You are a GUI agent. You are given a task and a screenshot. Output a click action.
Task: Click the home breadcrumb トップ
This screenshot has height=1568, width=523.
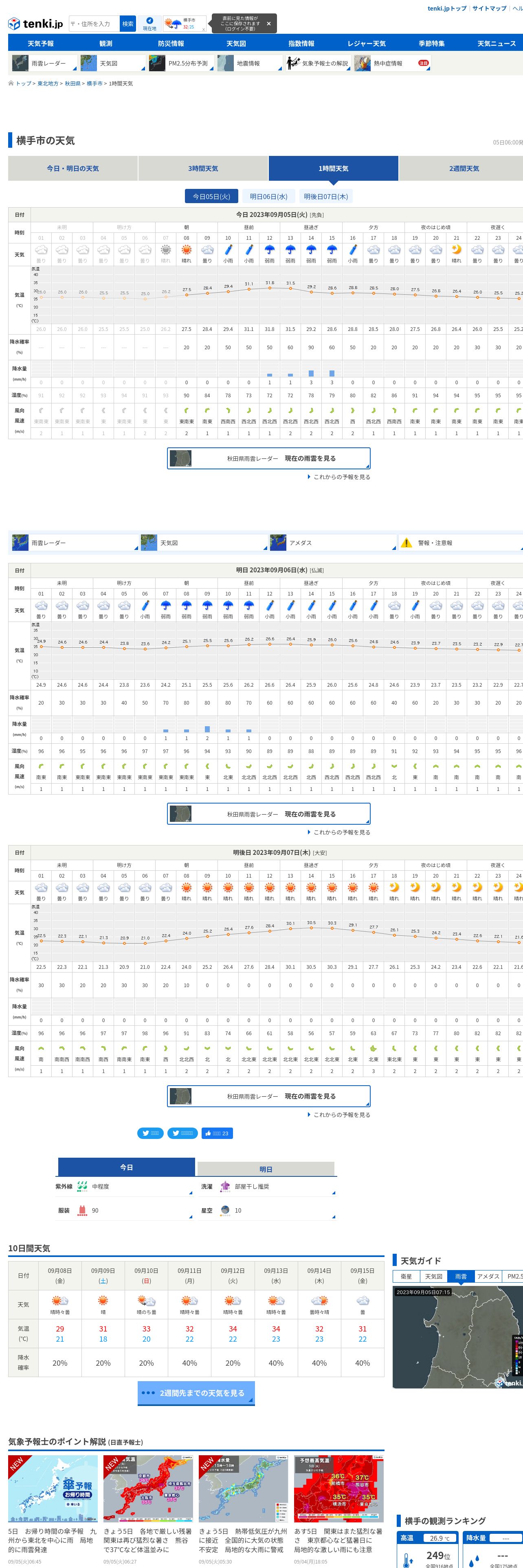click(x=22, y=83)
